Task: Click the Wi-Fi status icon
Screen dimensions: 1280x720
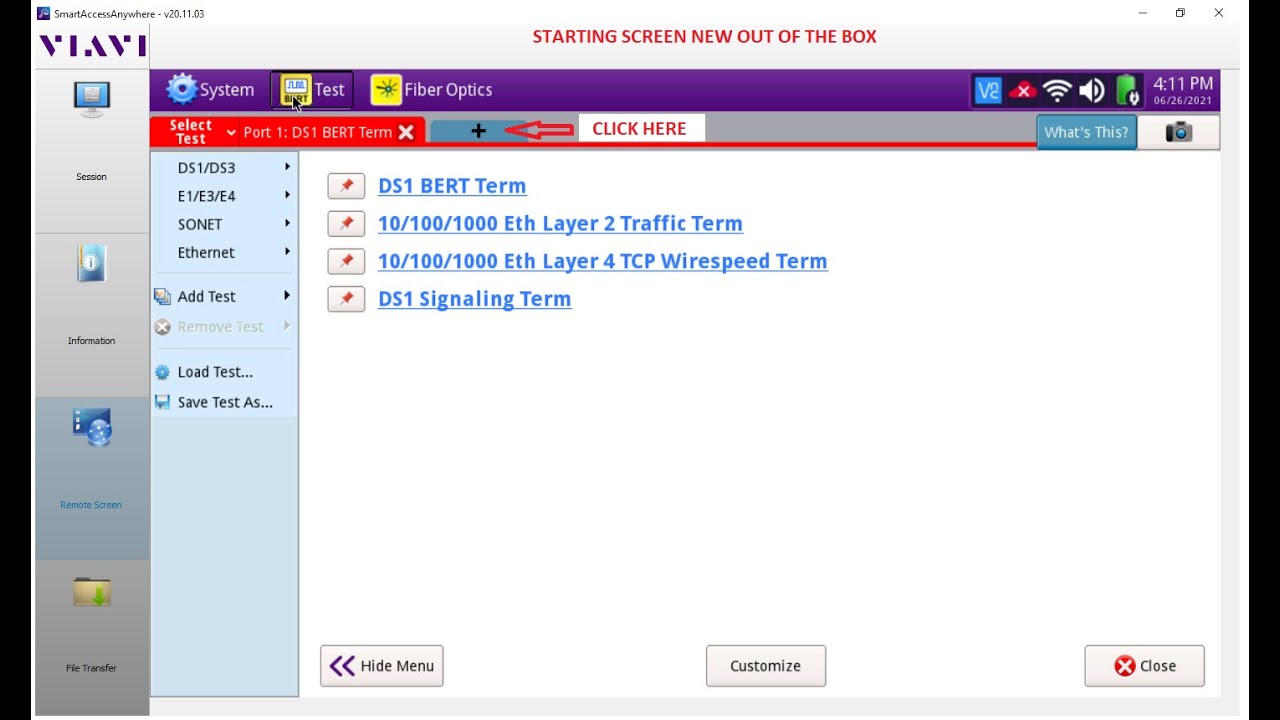Action: point(1057,91)
